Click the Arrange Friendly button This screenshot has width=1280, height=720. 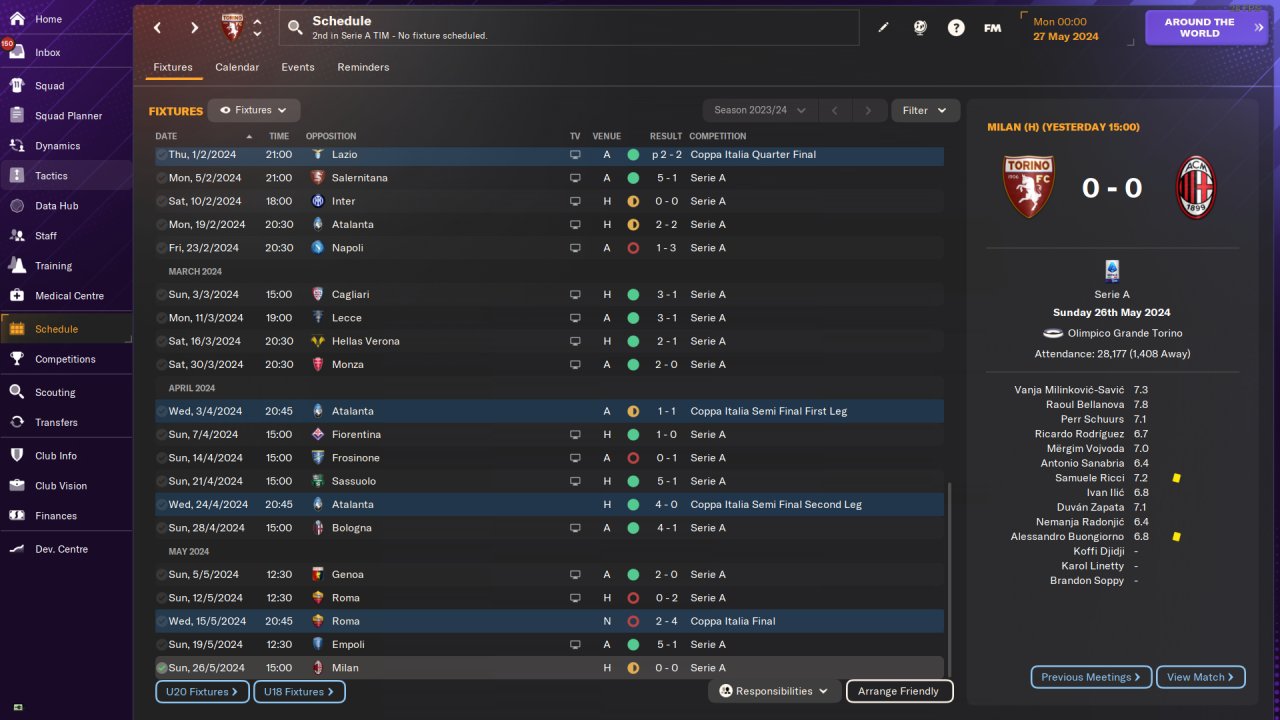pos(899,691)
